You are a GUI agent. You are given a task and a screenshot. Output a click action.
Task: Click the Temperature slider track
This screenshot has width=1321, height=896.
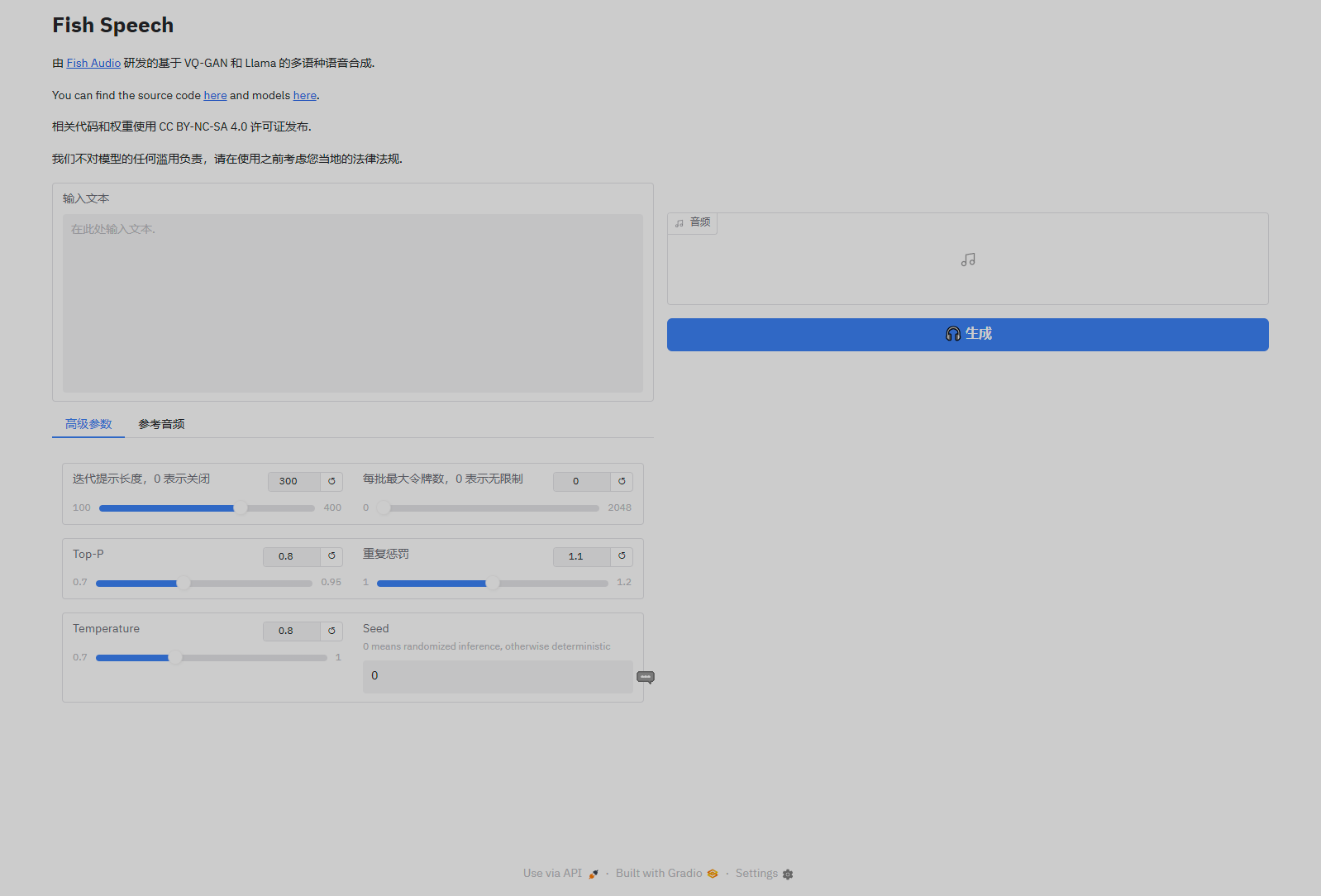pos(212,658)
